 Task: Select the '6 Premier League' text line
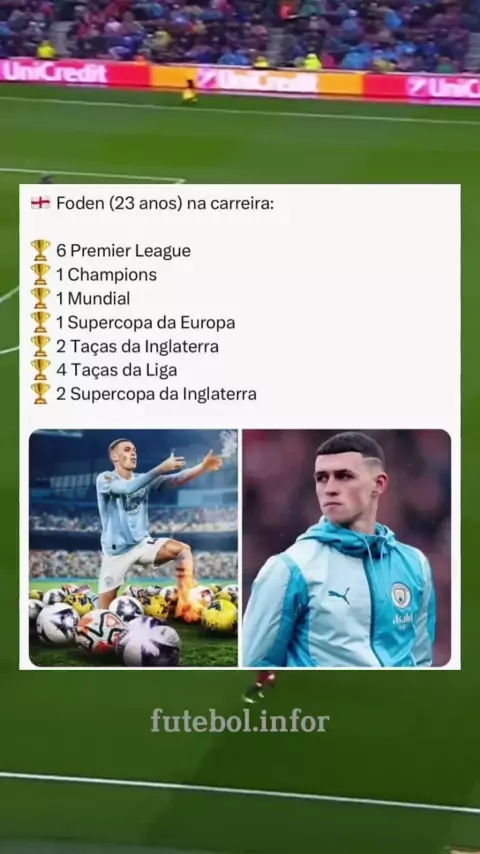pyautogui.click(x=124, y=251)
